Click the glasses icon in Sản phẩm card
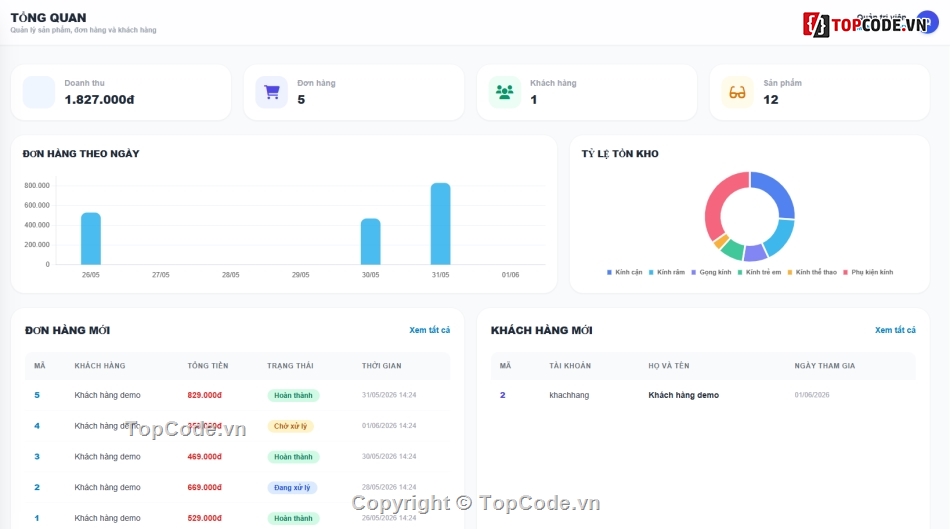This screenshot has width=950, height=529. pos(737,93)
